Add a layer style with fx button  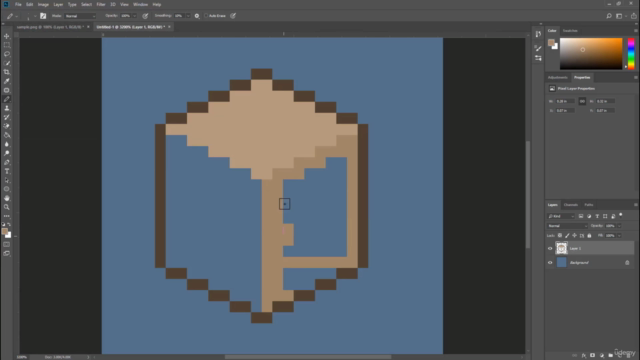(x=584, y=356)
